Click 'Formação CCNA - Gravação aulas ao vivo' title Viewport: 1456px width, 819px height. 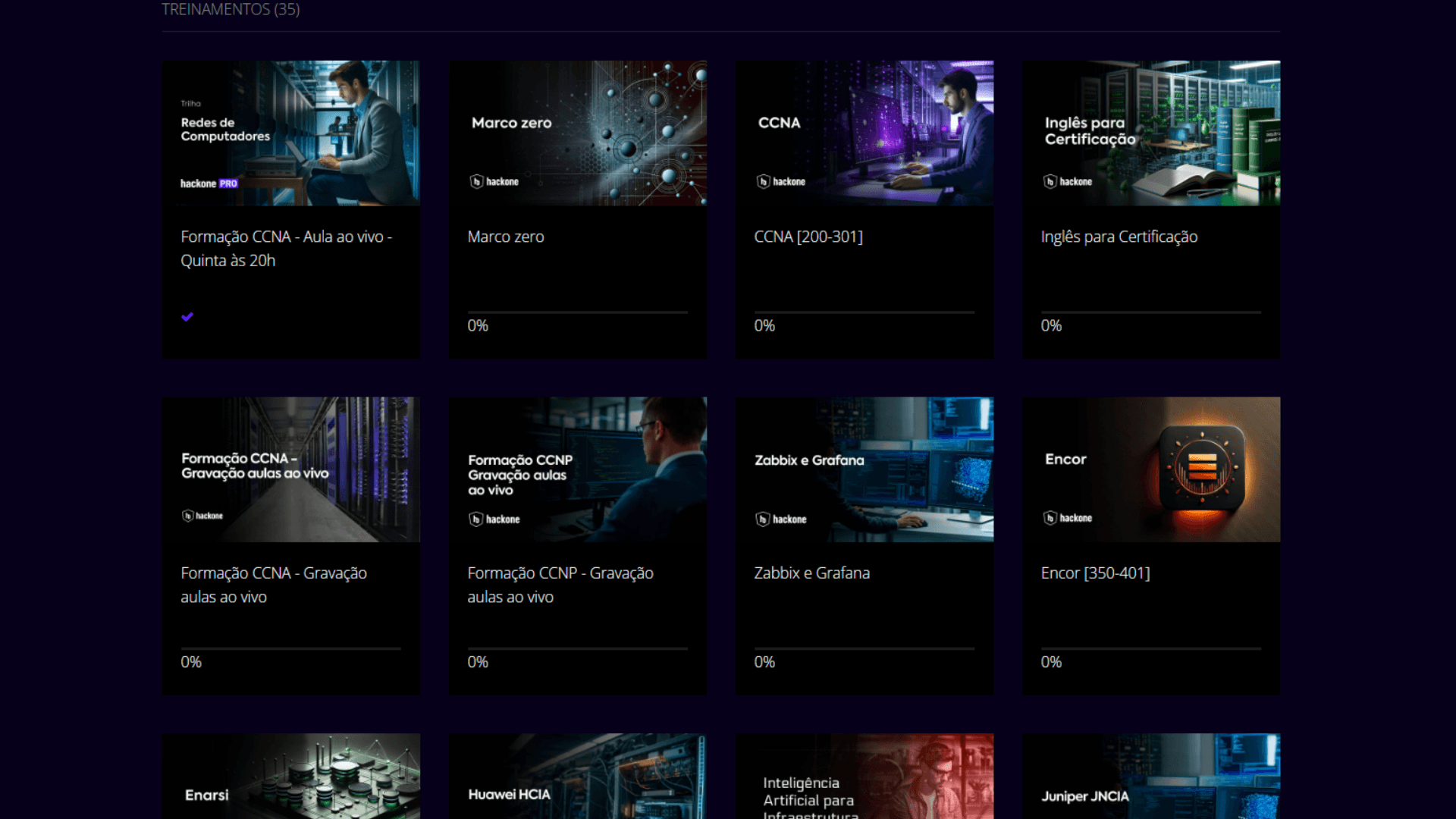click(274, 585)
